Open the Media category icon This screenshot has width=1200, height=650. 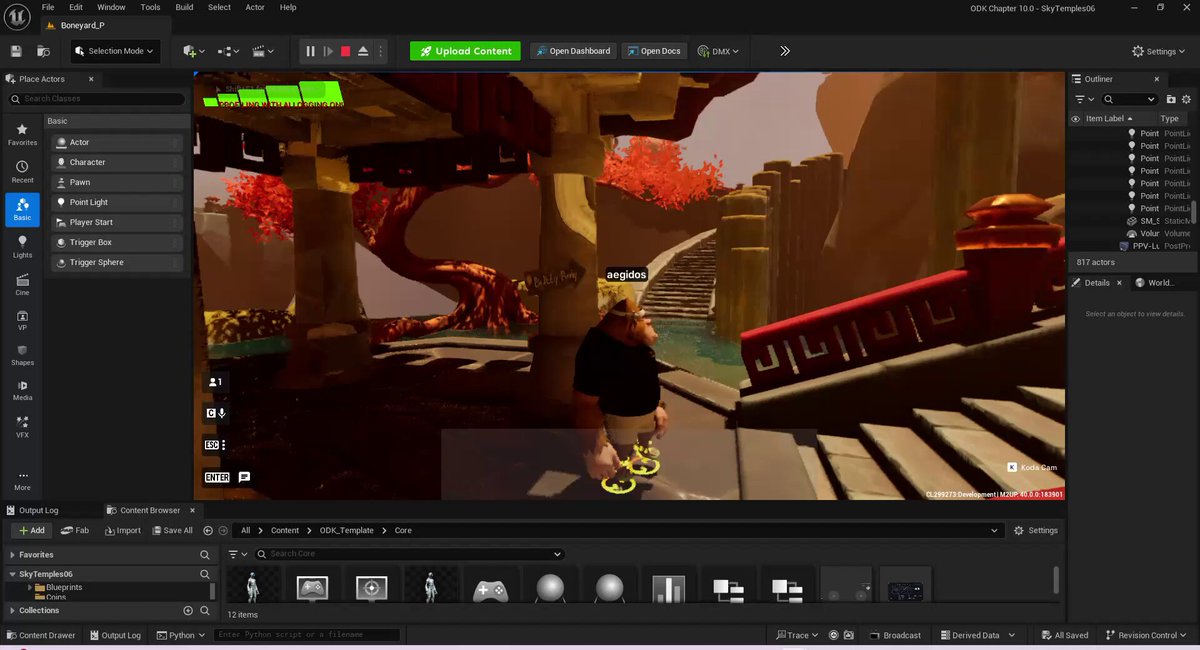(22, 390)
